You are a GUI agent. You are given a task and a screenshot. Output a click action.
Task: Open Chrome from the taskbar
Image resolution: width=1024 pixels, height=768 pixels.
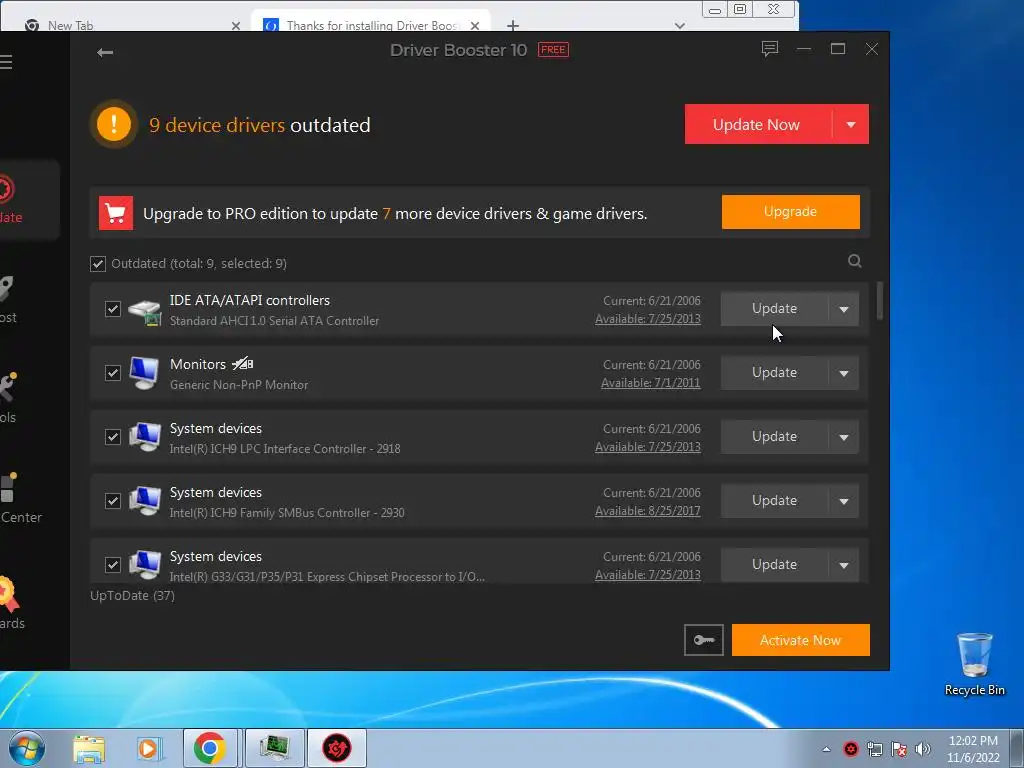210,748
